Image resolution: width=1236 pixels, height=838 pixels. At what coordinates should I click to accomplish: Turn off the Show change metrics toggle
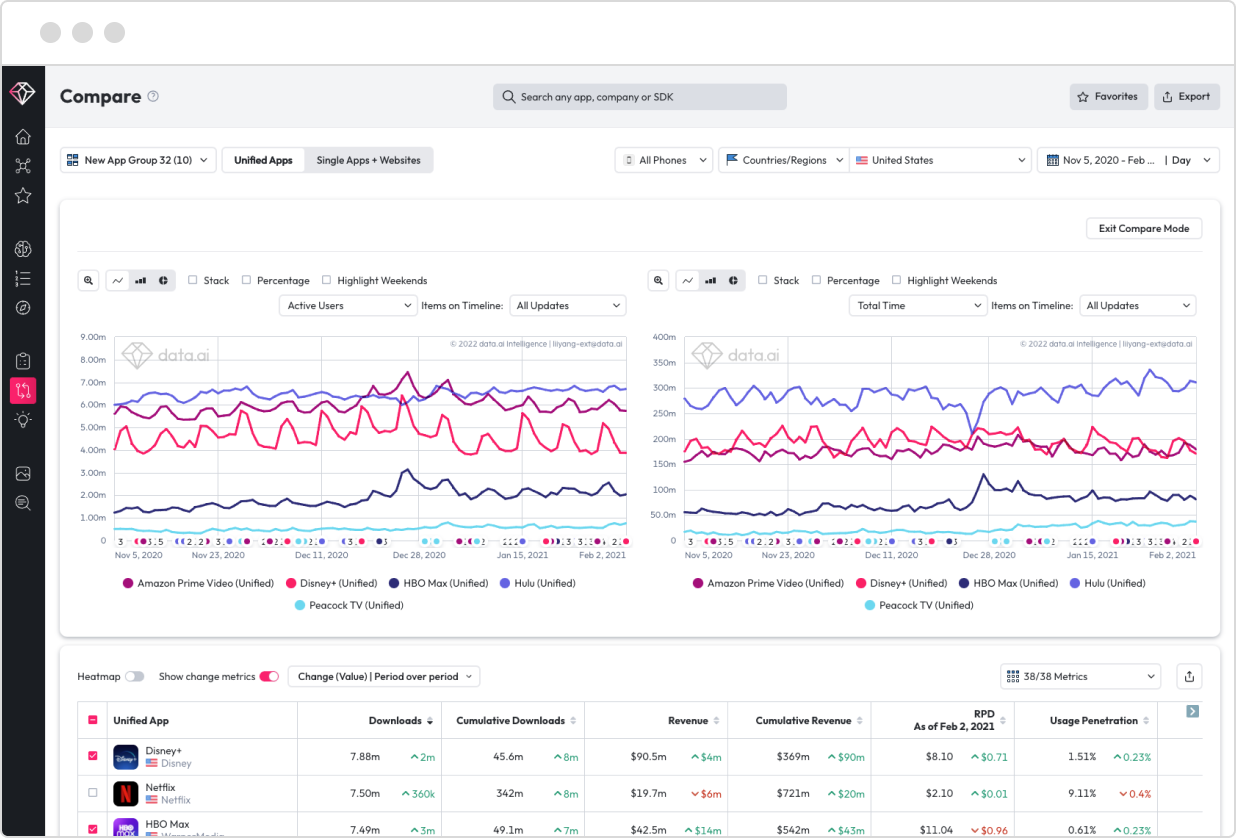[x=269, y=677]
